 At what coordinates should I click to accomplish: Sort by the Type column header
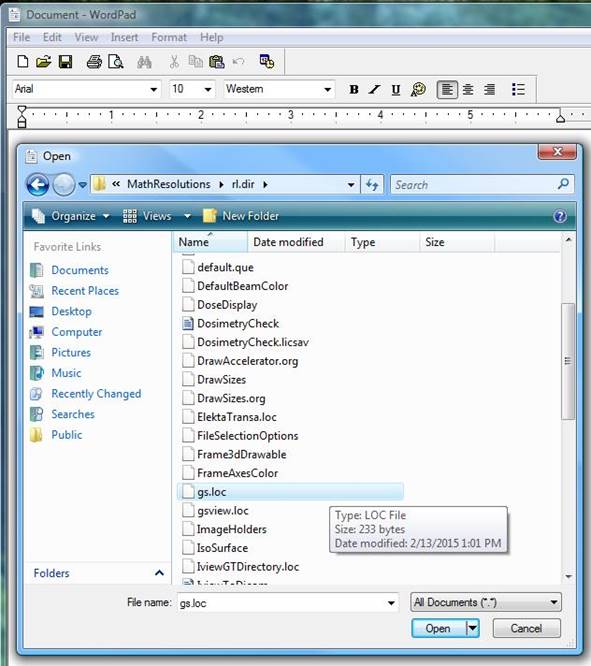coord(382,242)
